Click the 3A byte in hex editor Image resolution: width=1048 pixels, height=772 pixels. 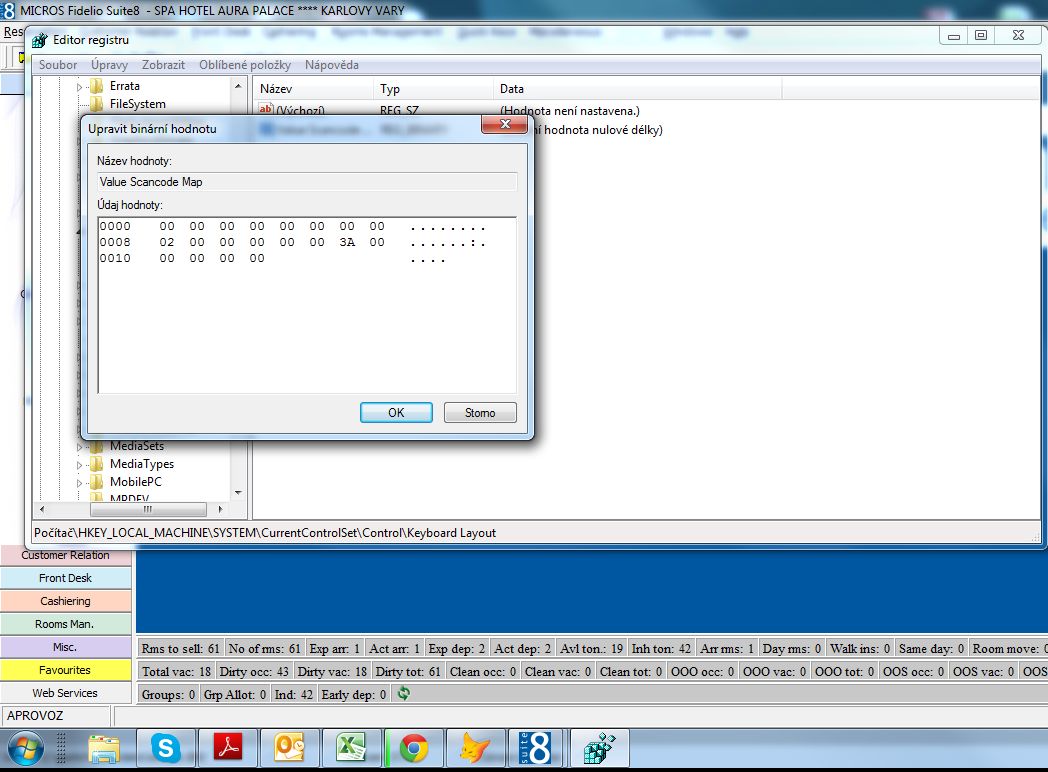(x=347, y=242)
